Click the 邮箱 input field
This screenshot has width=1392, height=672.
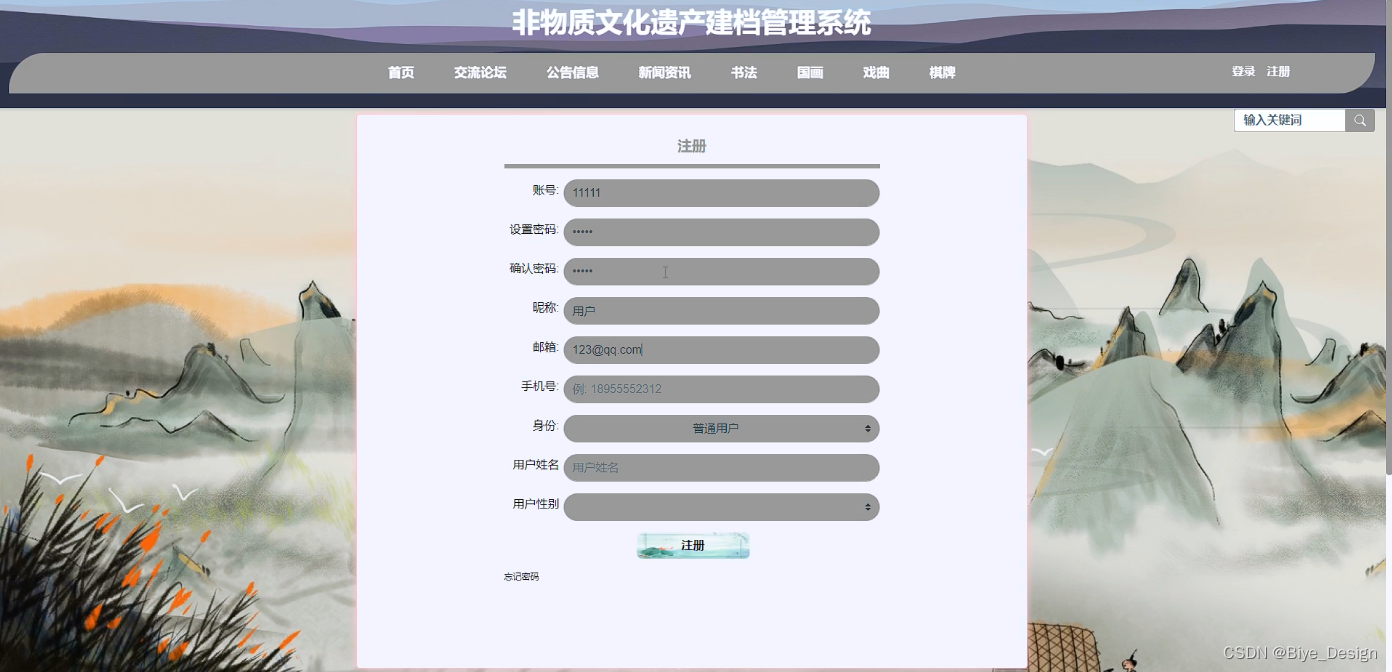coord(721,350)
